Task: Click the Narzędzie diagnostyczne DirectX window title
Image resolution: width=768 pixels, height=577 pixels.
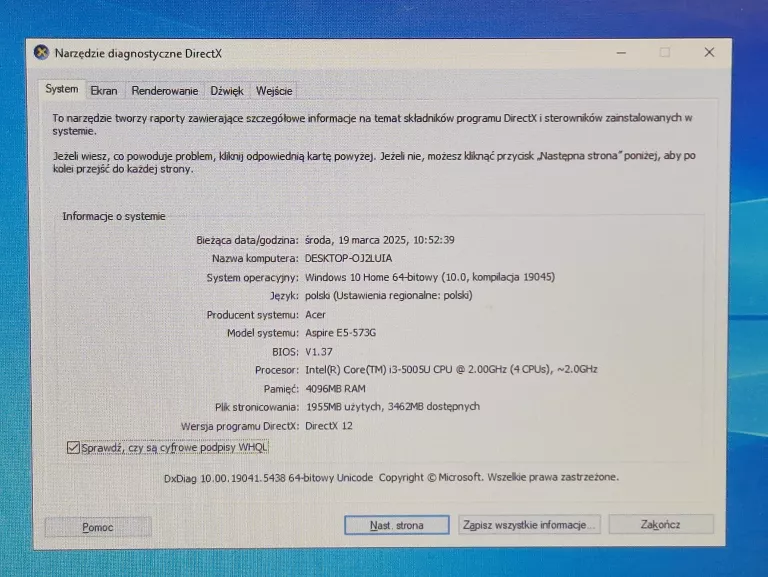Action: (x=138, y=53)
